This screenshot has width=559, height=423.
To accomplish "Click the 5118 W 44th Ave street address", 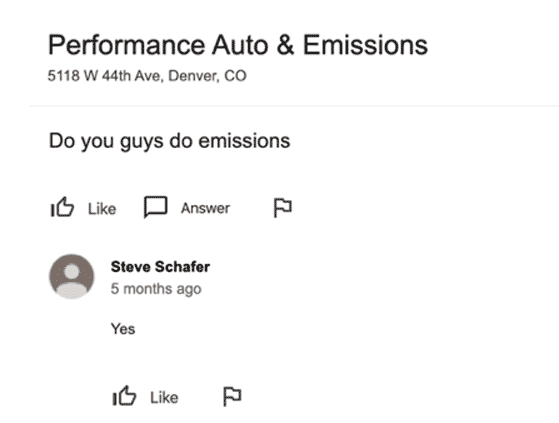I will tap(104, 76).
